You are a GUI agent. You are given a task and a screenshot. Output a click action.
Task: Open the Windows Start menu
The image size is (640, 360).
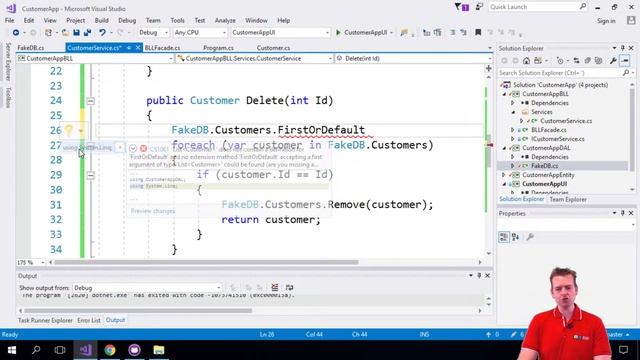(x=12, y=350)
